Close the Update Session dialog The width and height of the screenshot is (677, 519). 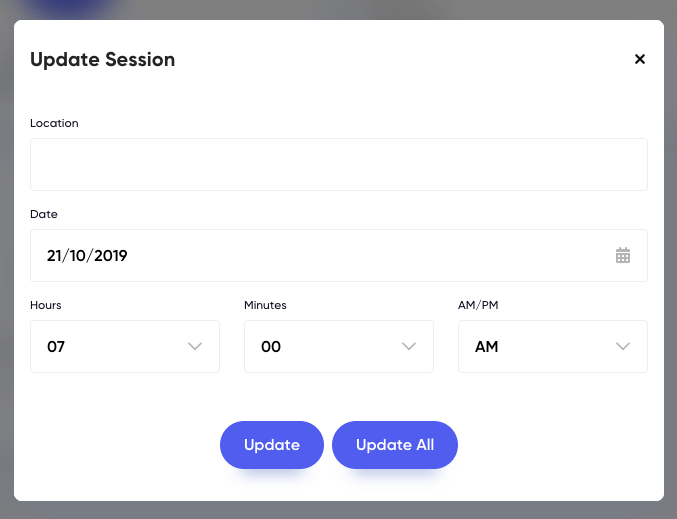click(x=639, y=59)
